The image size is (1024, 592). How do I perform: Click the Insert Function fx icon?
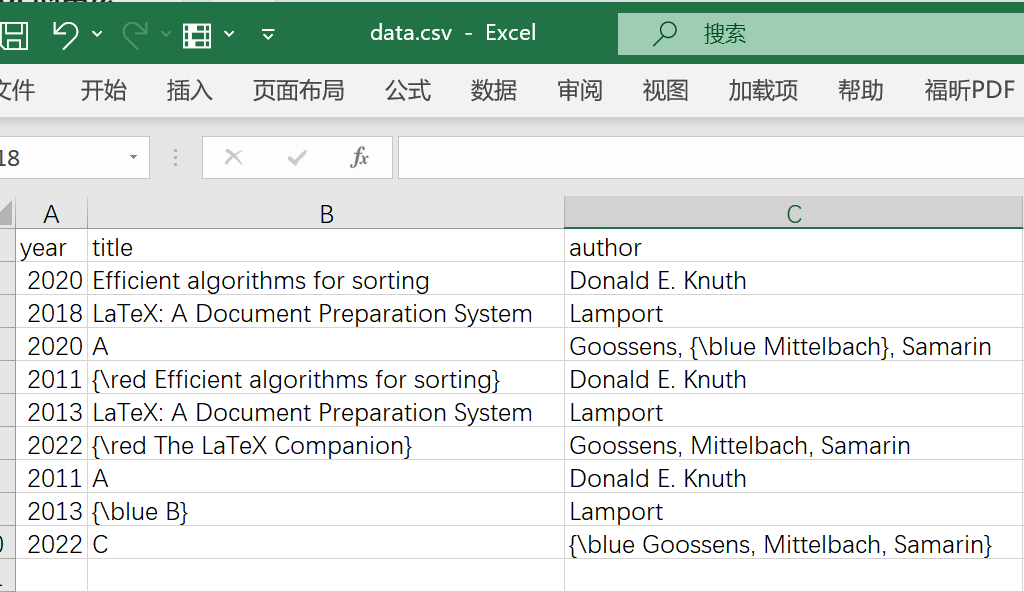(x=359, y=157)
